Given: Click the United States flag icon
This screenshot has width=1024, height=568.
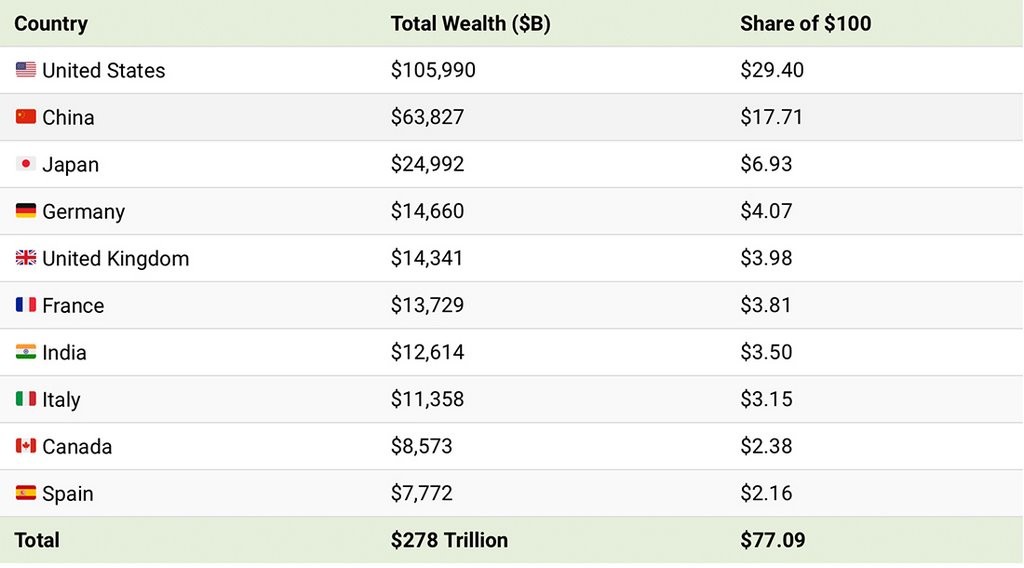Looking at the screenshot, I should [x=26, y=70].
